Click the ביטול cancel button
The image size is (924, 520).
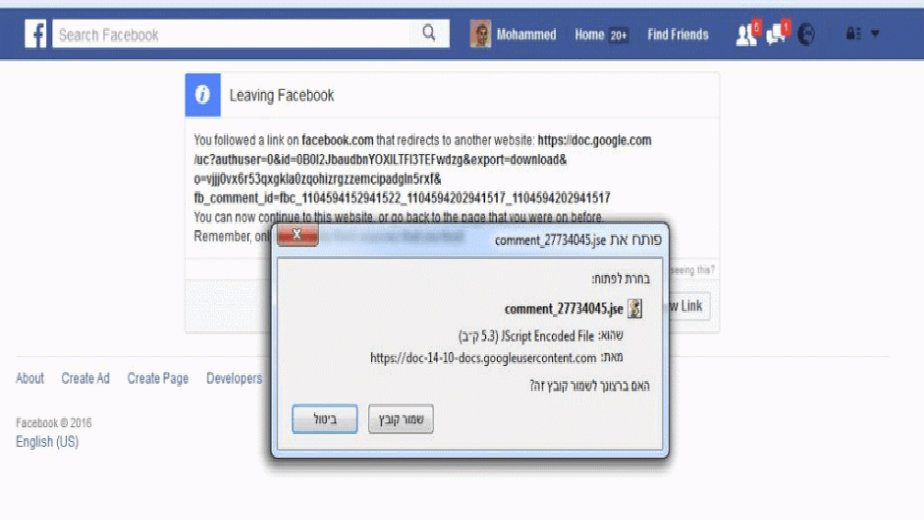325,419
